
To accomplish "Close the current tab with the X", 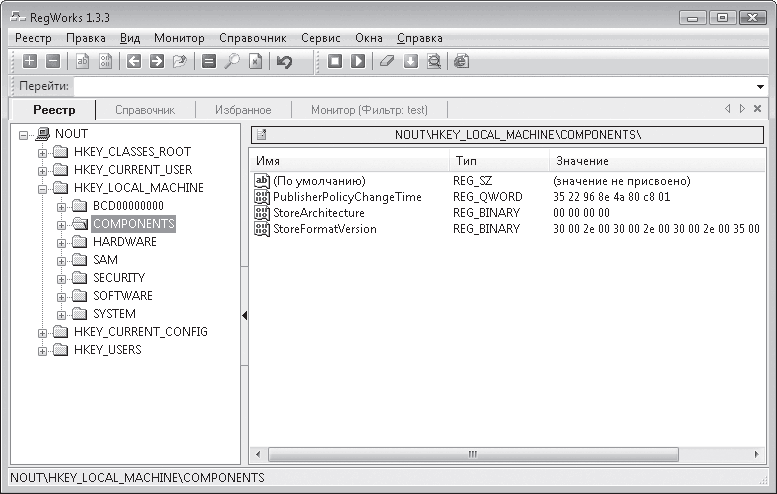I will point(757,109).
